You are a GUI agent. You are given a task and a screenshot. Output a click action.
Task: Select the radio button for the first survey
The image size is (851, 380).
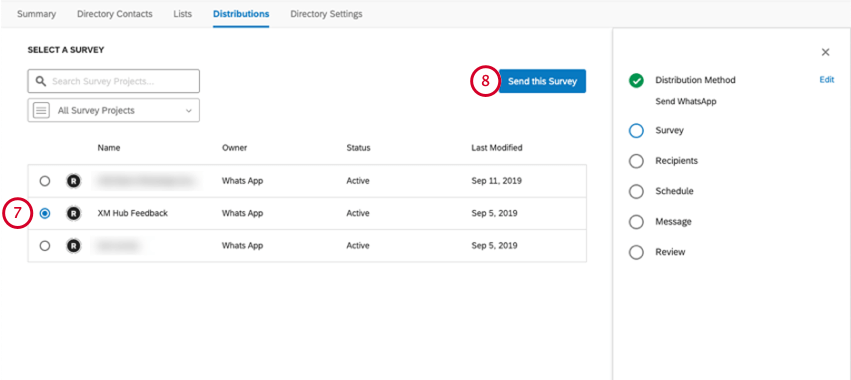point(45,181)
